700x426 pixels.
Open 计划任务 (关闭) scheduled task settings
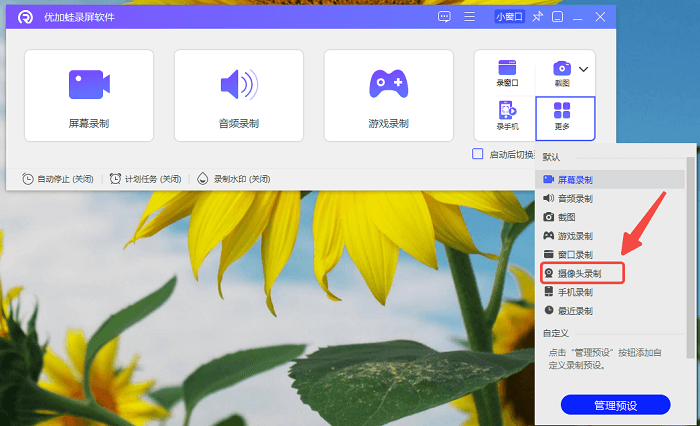(146, 179)
